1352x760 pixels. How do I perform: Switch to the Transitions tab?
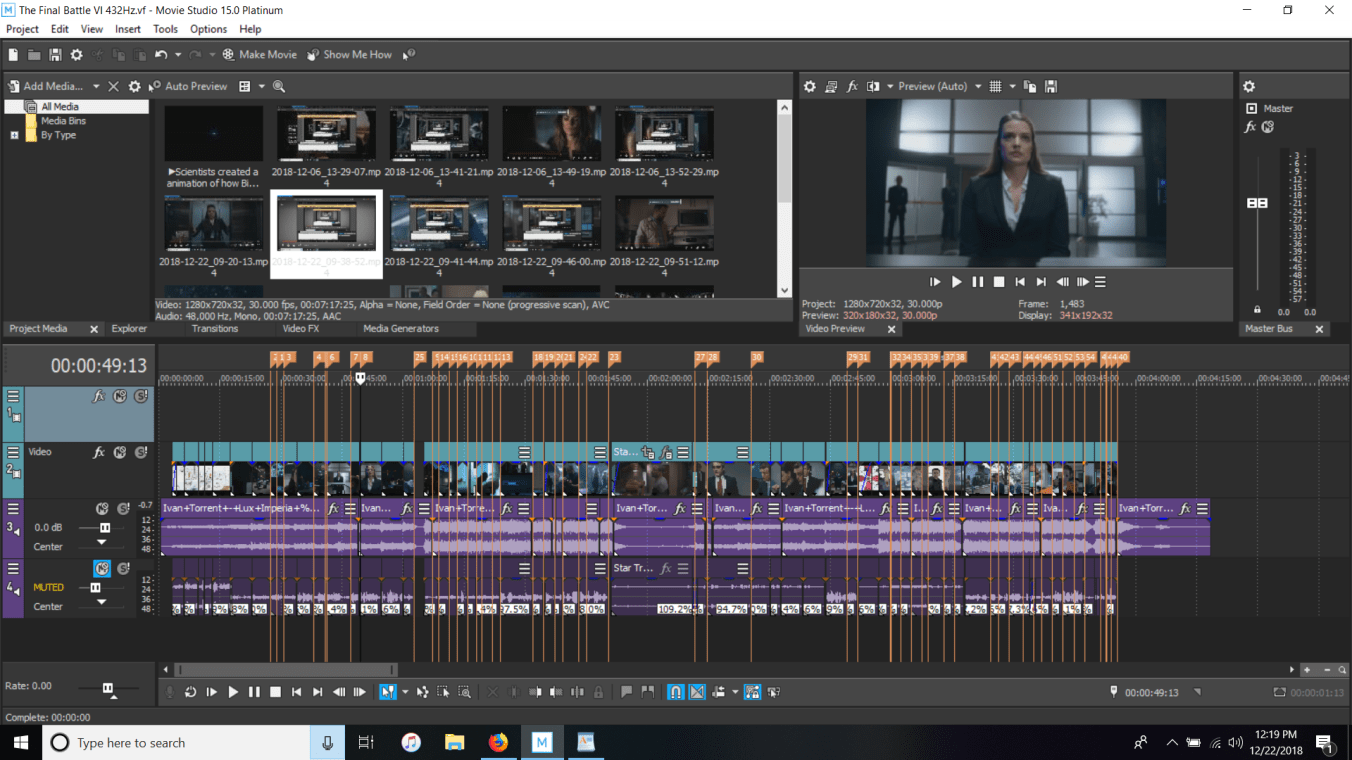tap(215, 329)
